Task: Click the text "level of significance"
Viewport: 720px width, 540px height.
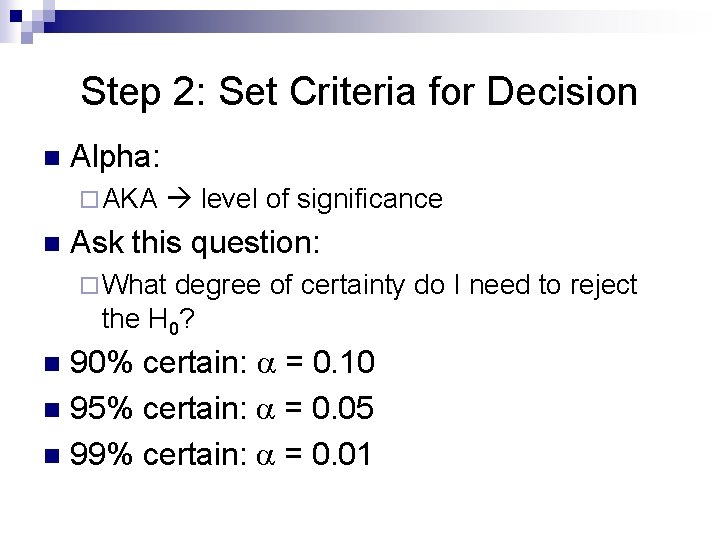Action: 321,199
